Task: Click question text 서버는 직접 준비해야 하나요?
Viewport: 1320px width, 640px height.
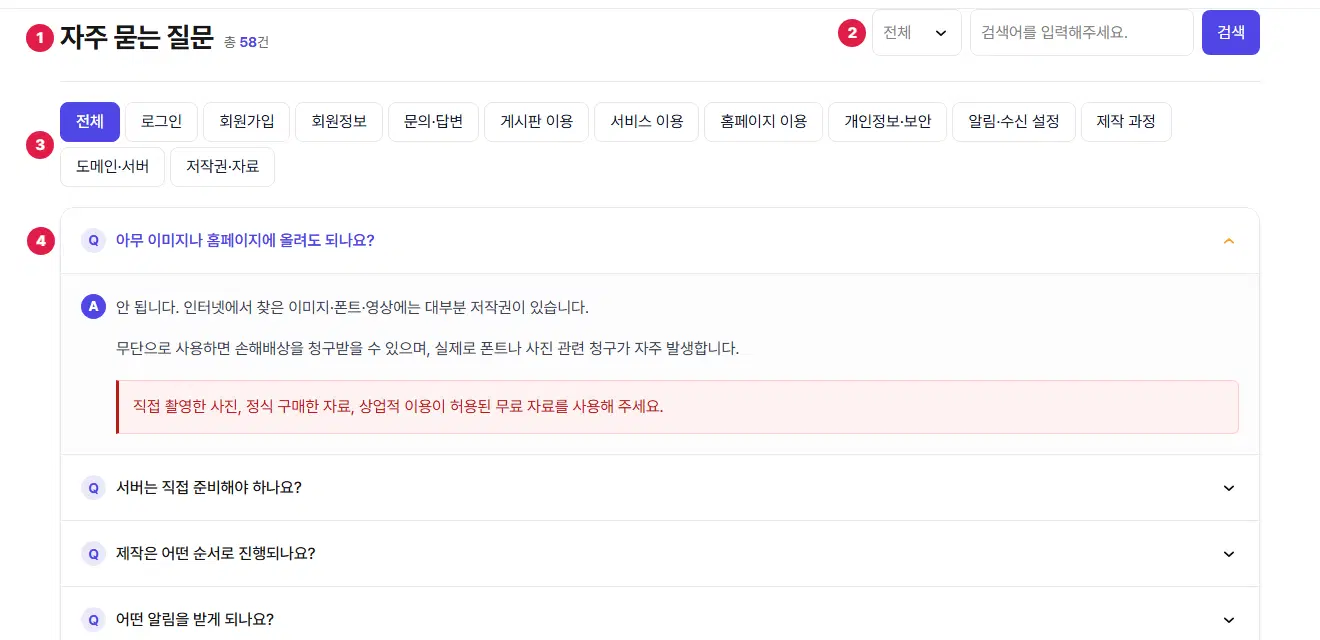Action: coord(209,488)
